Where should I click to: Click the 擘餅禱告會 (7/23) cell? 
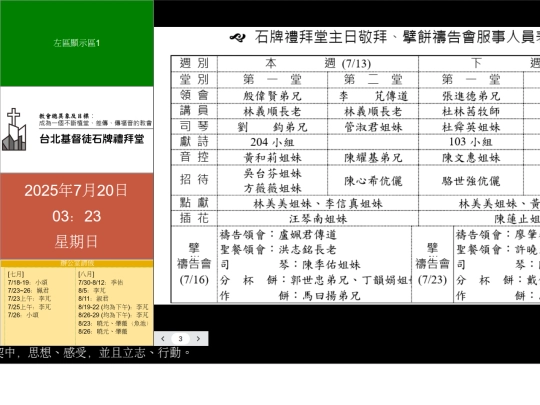[x=433, y=264]
